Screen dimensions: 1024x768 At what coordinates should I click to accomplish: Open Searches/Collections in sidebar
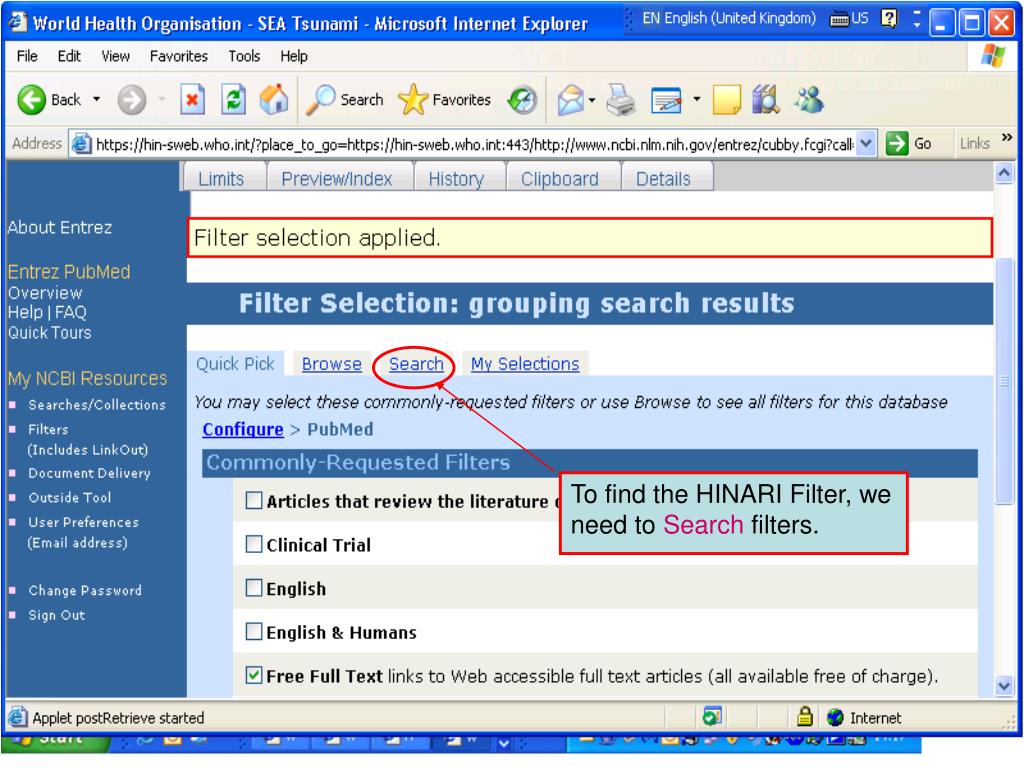(97, 405)
